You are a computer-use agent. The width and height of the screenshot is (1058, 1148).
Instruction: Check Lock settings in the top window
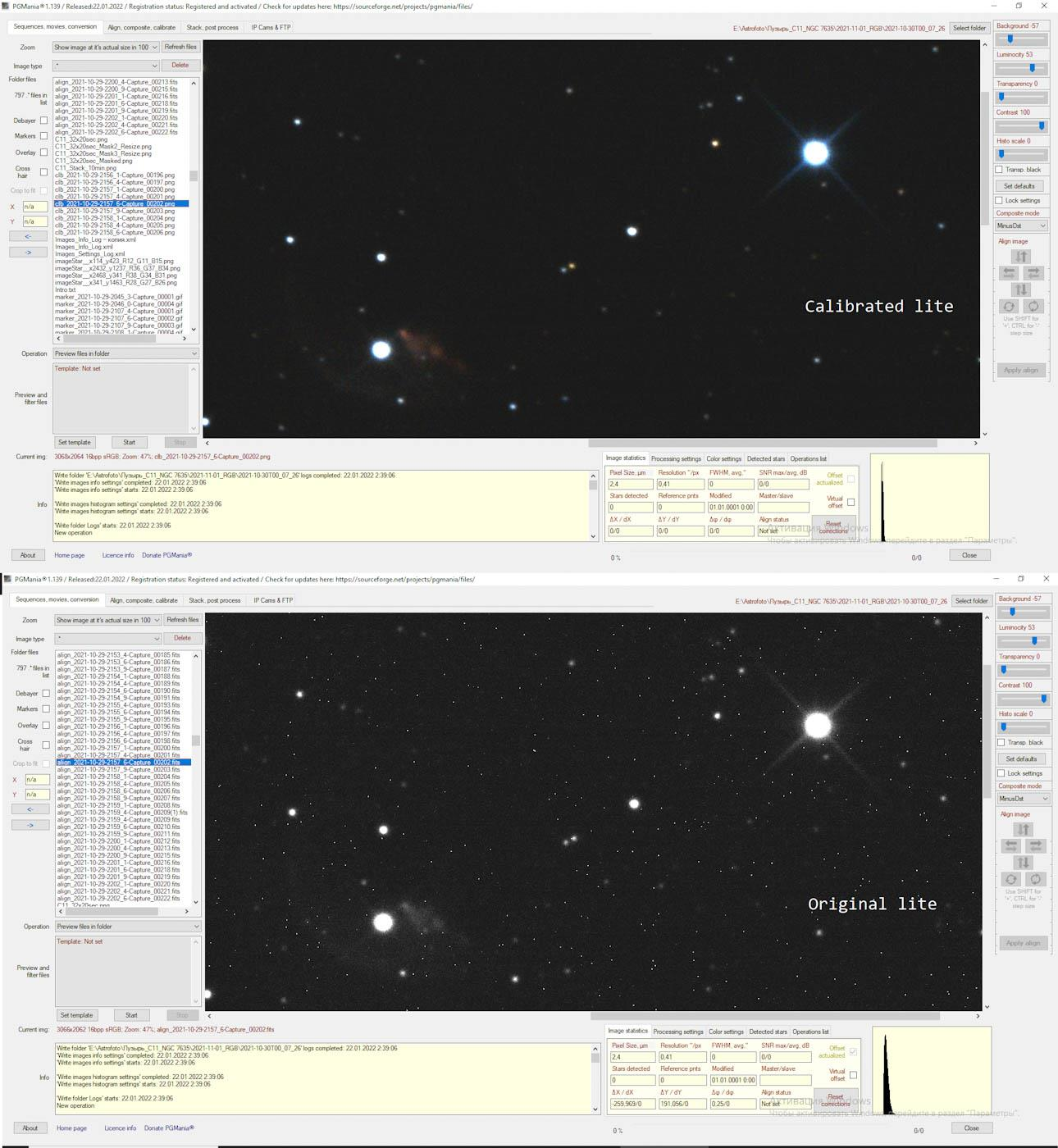pyautogui.click(x=999, y=200)
